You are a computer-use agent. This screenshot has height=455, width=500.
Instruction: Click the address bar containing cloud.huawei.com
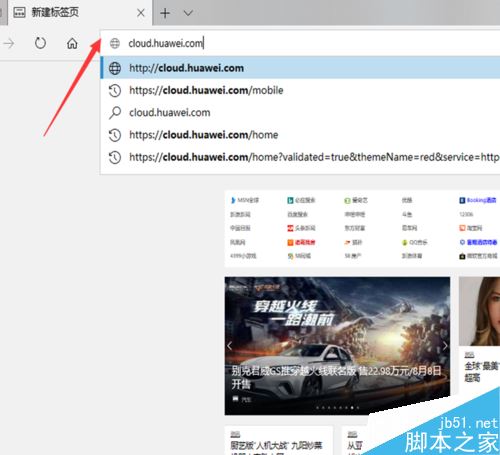(x=300, y=43)
